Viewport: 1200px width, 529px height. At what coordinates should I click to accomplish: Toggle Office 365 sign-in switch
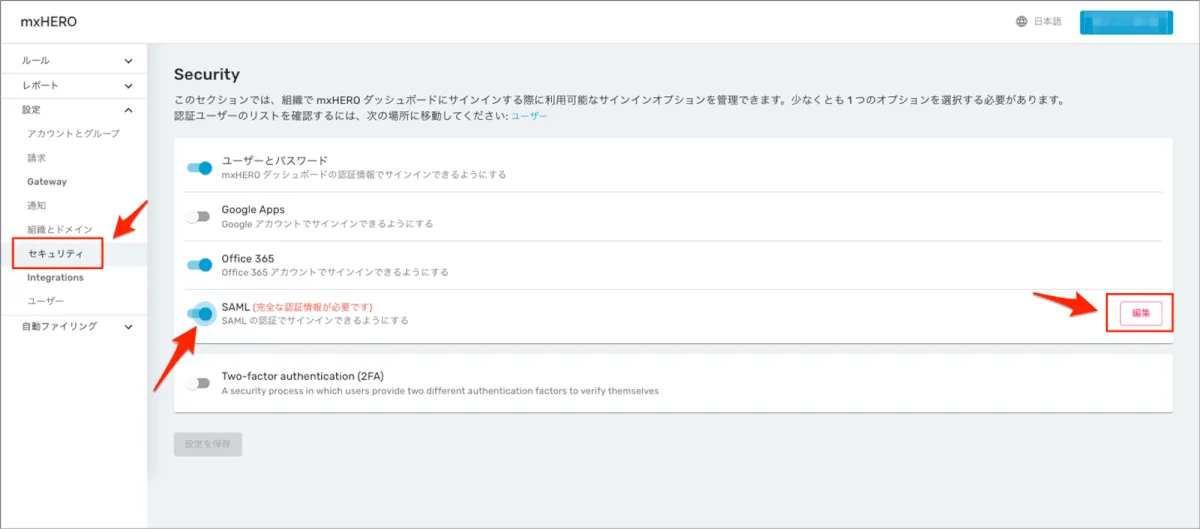[200, 265]
